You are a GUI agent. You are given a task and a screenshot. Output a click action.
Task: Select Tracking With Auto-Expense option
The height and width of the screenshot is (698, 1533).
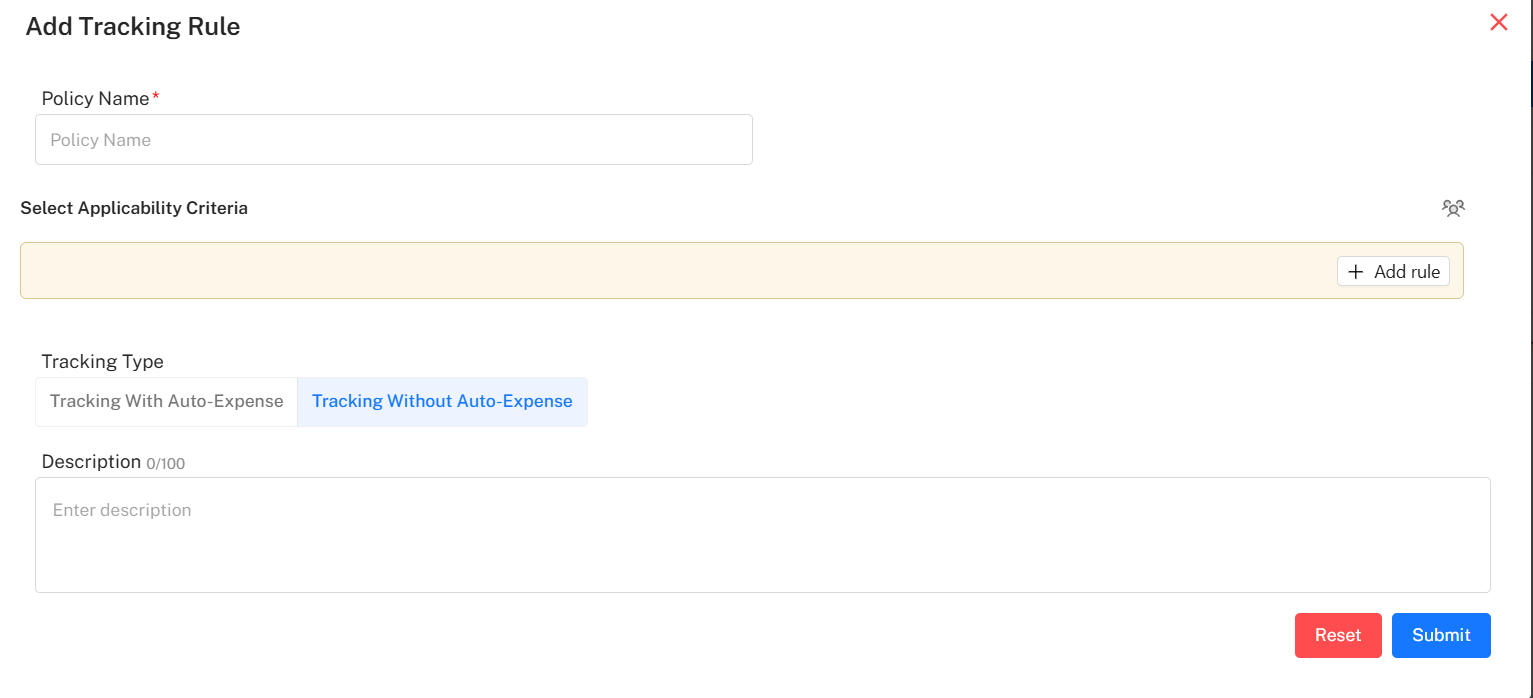click(167, 402)
